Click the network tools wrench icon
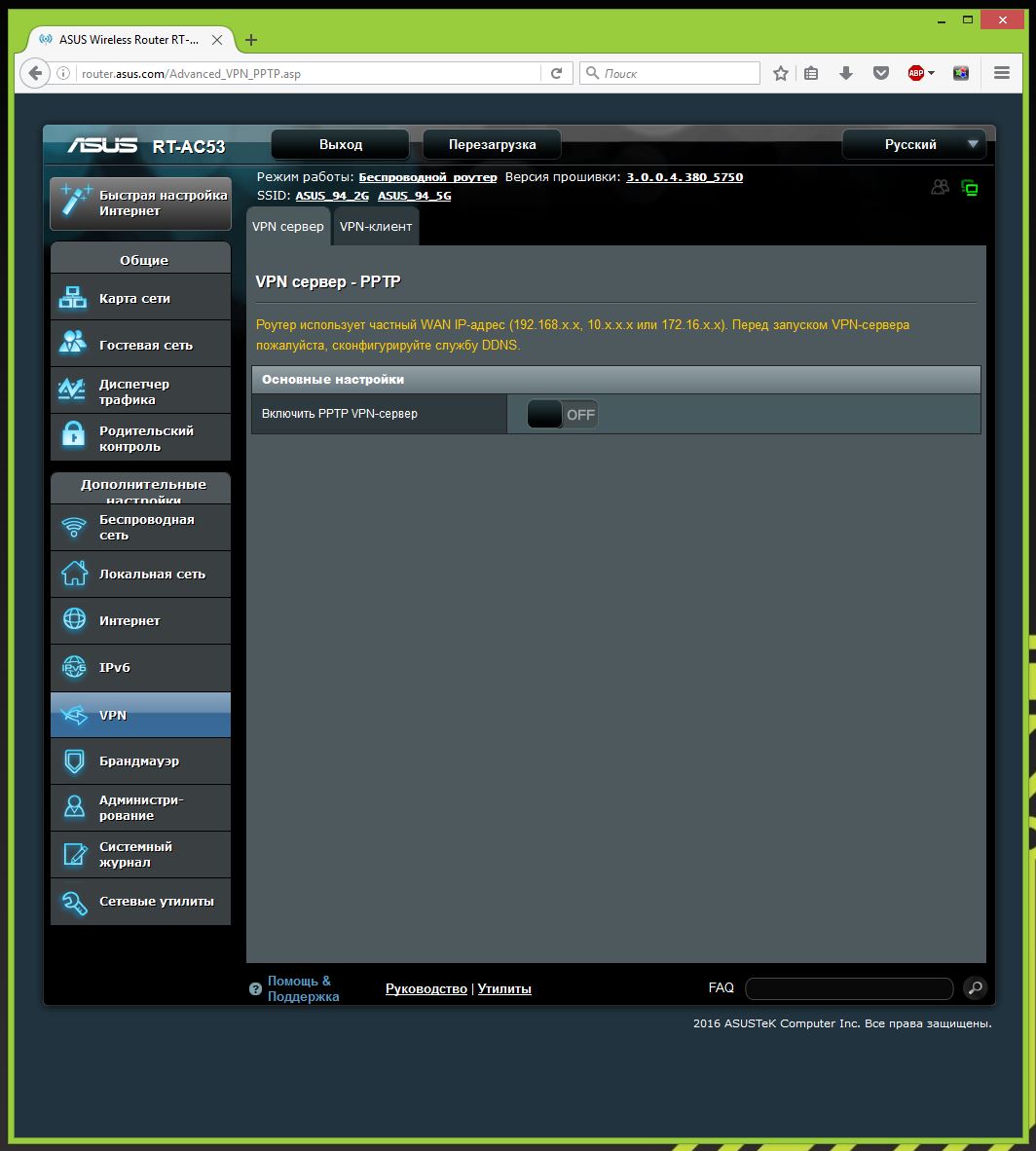This screenshot has height=1151, width=1036. click(74, 902)
